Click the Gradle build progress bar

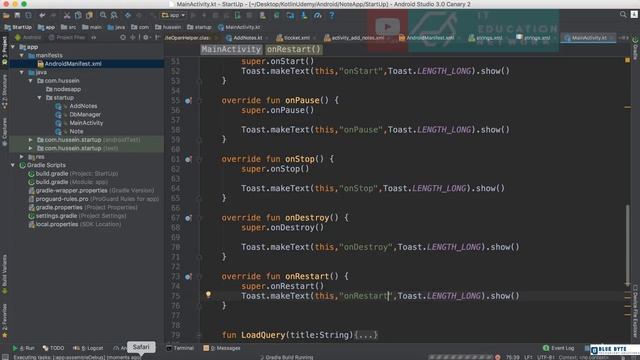460,357
